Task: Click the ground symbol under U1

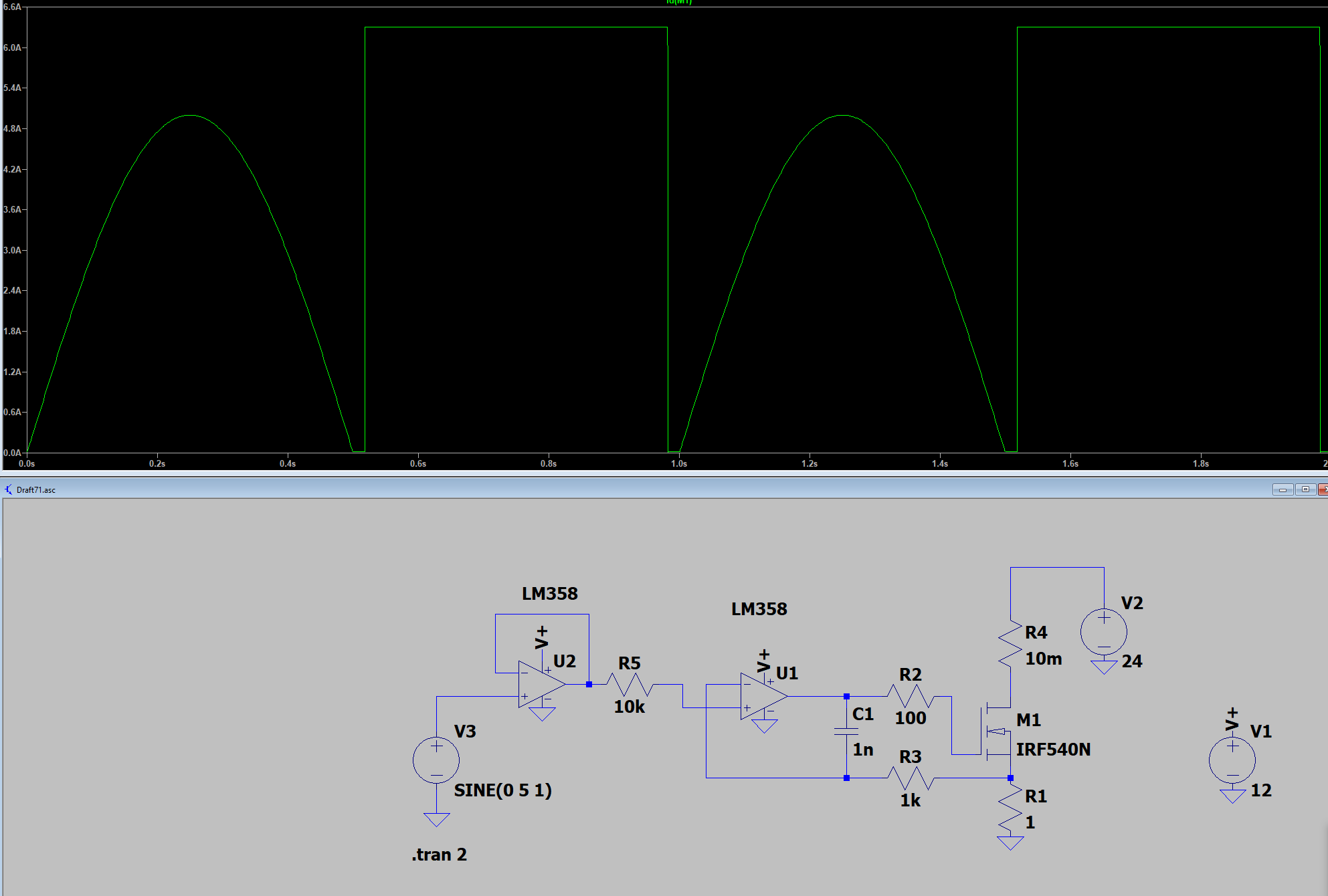Action: (764, 726)
